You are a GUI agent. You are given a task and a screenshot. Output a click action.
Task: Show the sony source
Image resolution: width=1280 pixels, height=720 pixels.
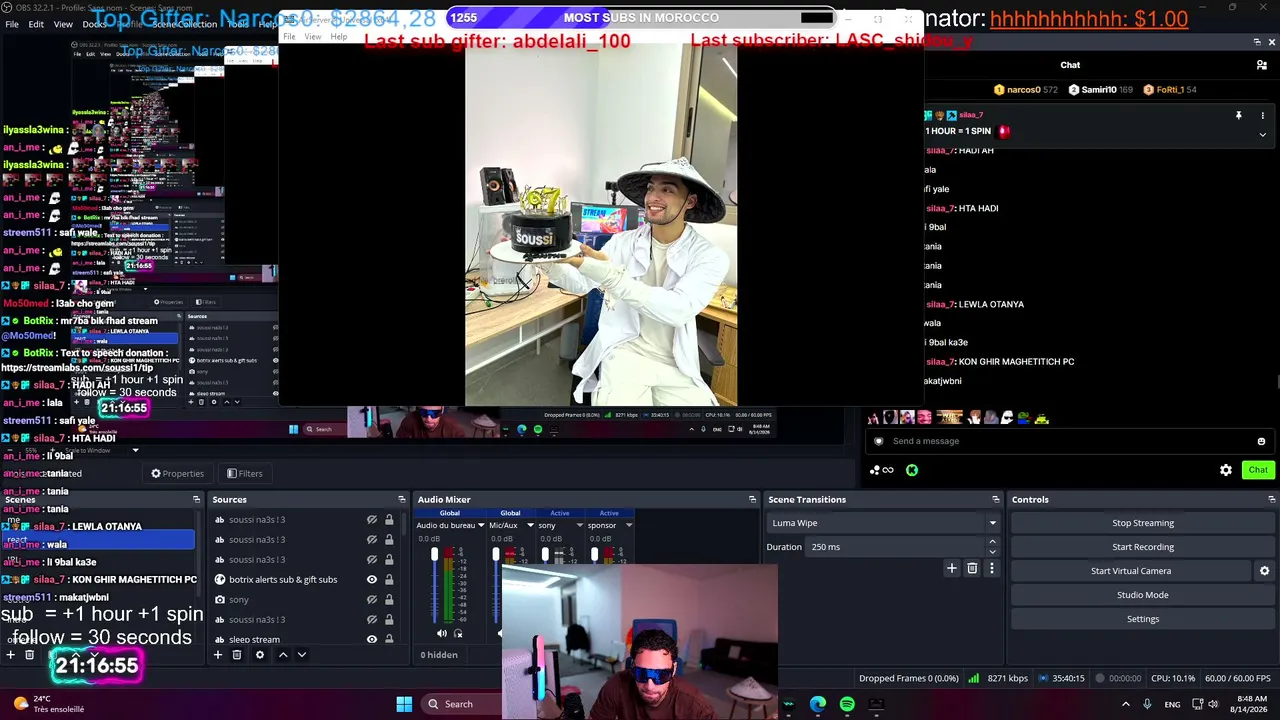[372, 600]
